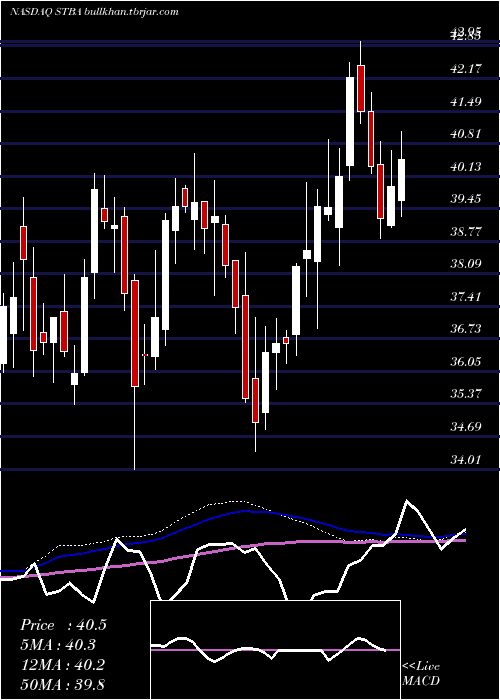Click the 5MA : 40.3 readout
This screenshot has height=700, width=500.
point(58,645)
